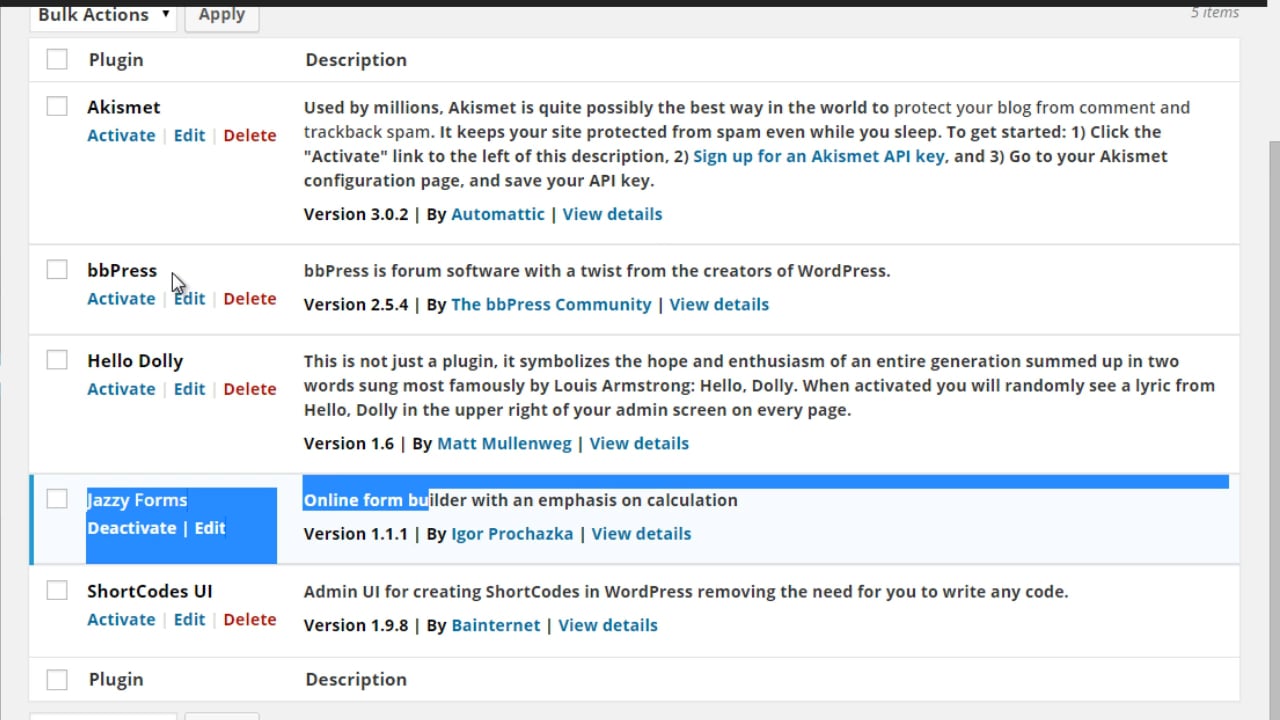Open the Bainternet author link
The height and width of the screenshot is (720, 1280).
[496, 624]
